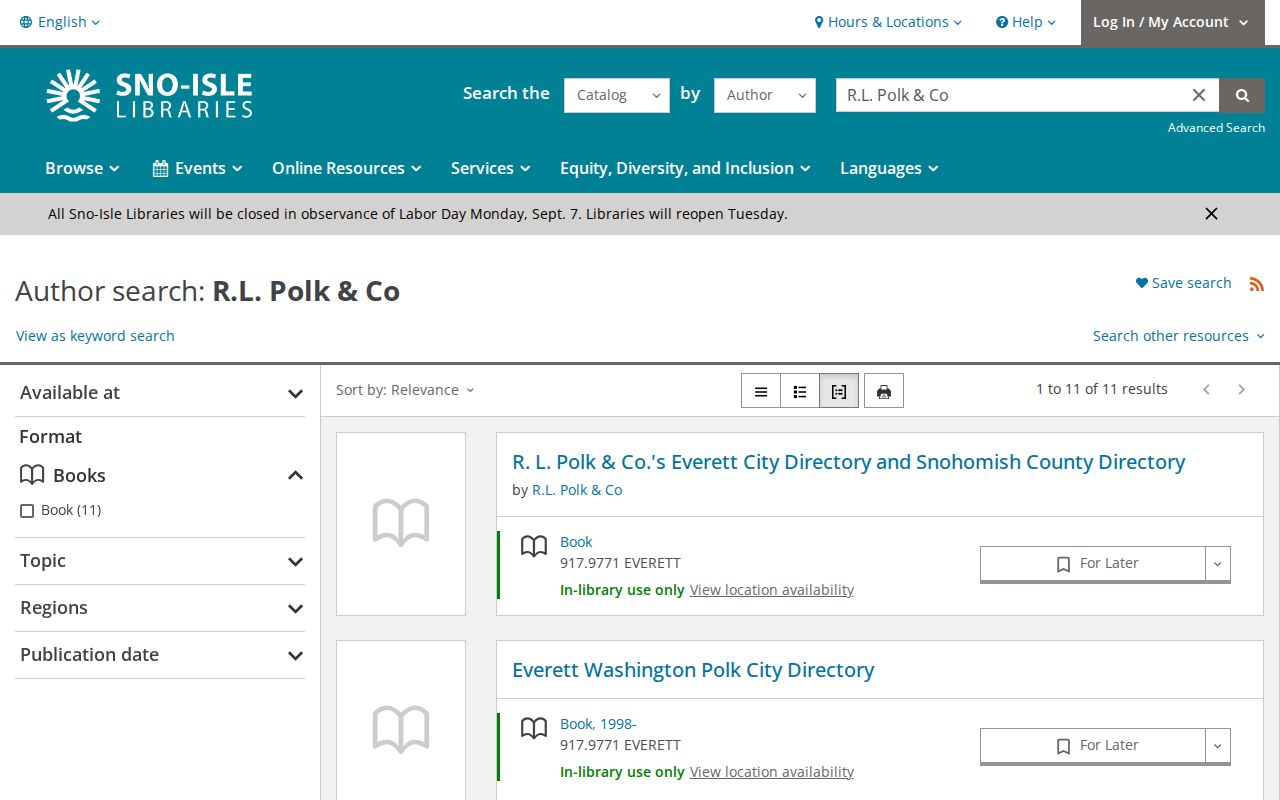Go to next results page
This screenshot has width=1280, height=800.
pyautogui.click(x=1242, y=390)
